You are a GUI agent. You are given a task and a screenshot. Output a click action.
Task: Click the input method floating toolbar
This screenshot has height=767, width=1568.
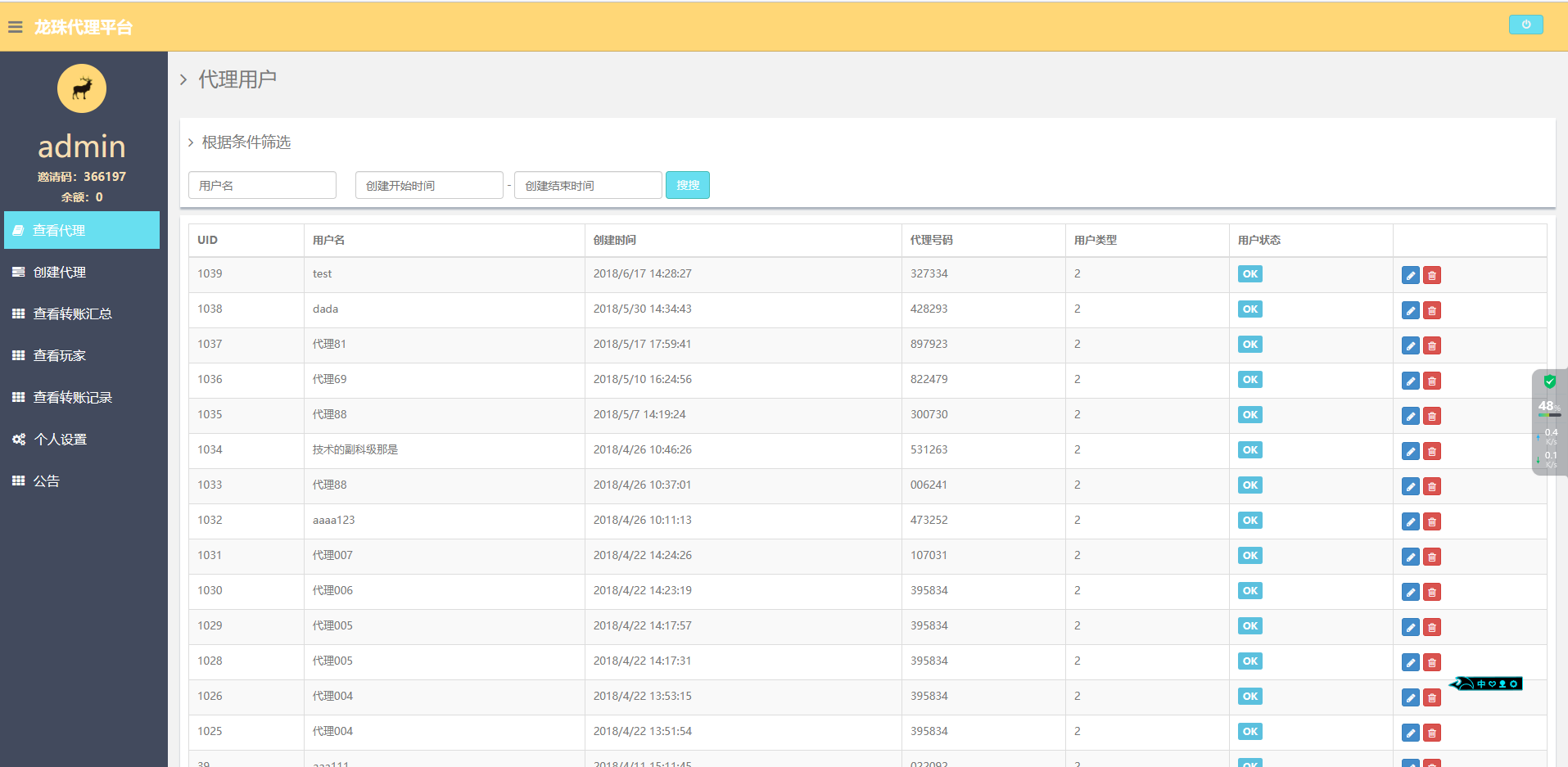tap(1485, 684)
